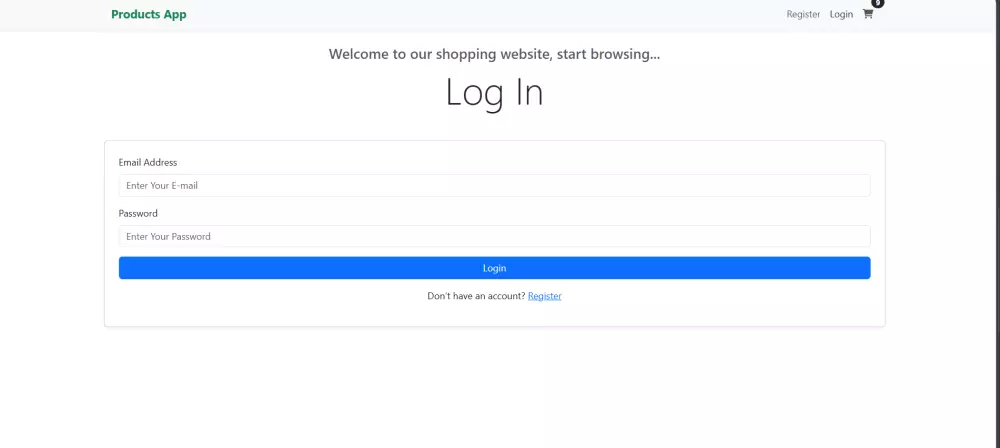Screen dimensions: 1000x448
Task: Focus the Email Address input field
Action: (x=494, y=186)
